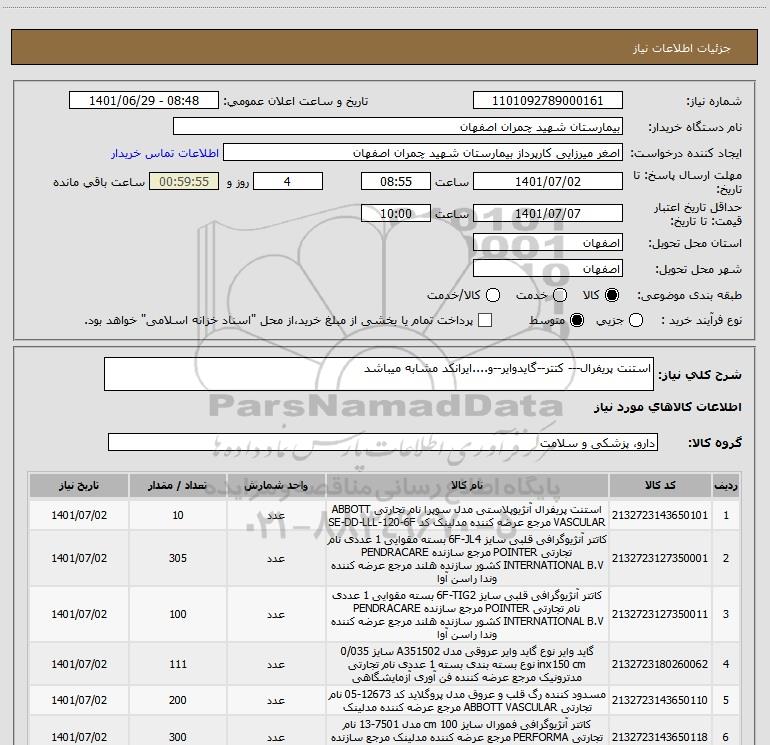Viewport: 770px width, 745px height.
Task: Click quantity 200 in row 5
Action: click(178, 700)
